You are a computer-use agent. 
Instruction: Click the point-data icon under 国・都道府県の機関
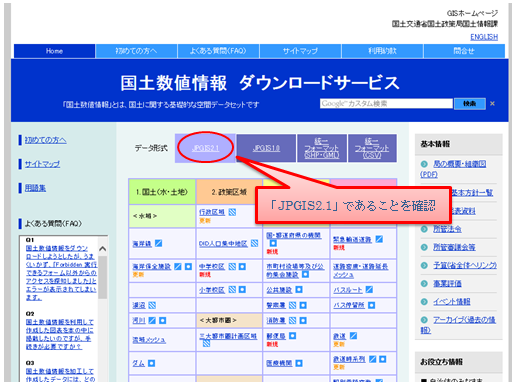pos(273,243)
